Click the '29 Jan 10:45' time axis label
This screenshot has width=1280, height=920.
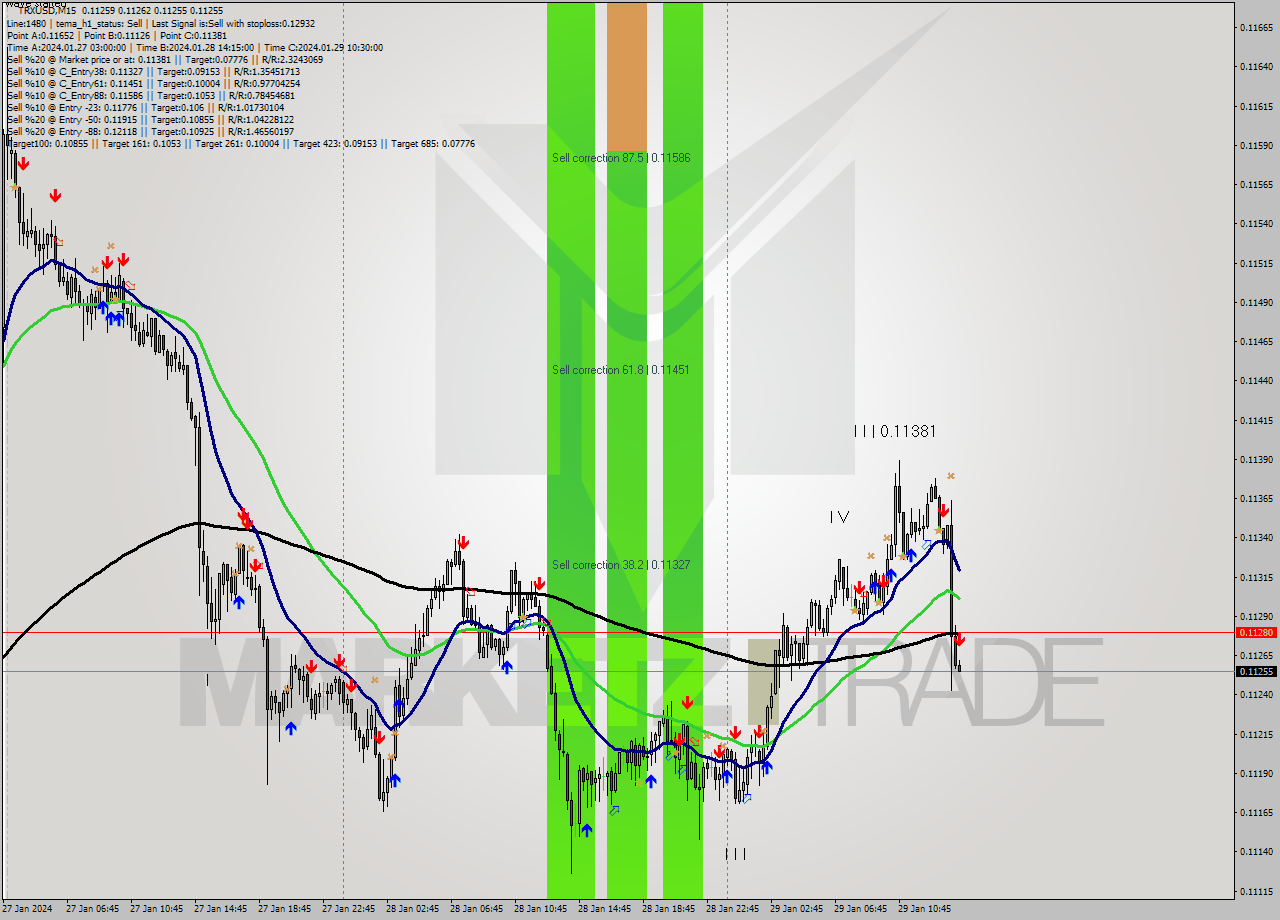[925, 909]
